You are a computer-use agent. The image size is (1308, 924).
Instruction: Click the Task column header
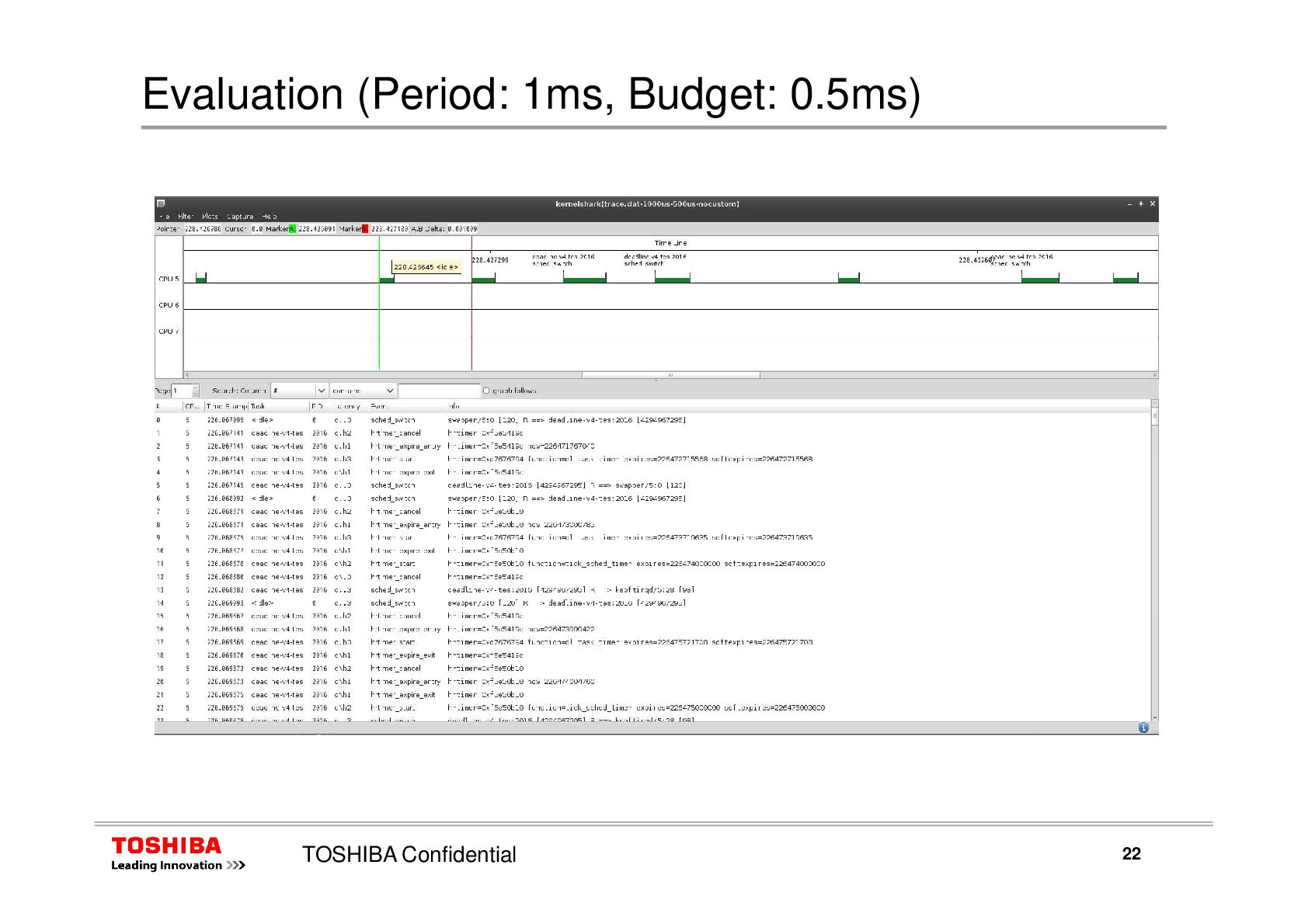[279, 406]
